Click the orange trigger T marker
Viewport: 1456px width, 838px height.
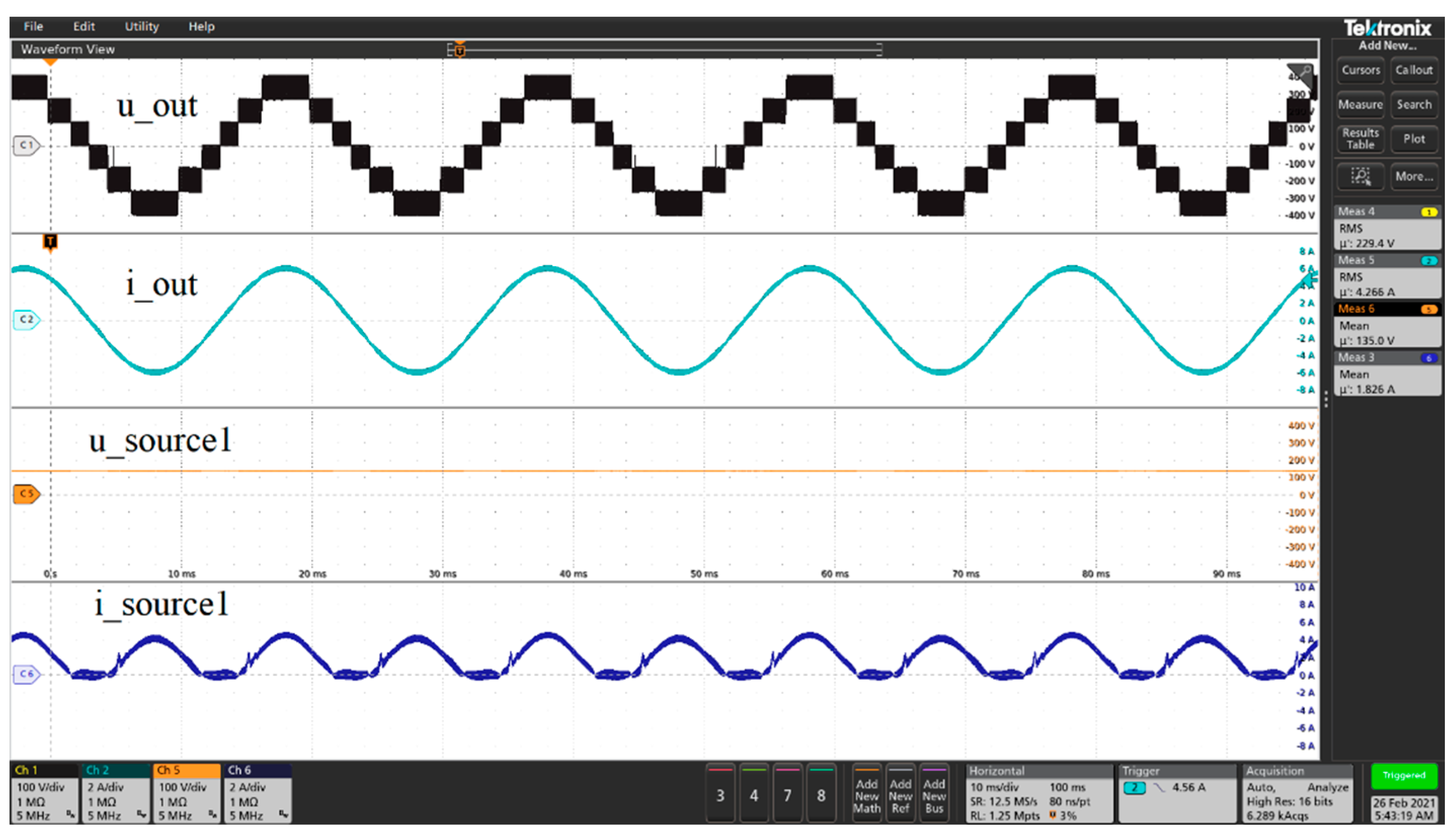[x=50, y=241]
